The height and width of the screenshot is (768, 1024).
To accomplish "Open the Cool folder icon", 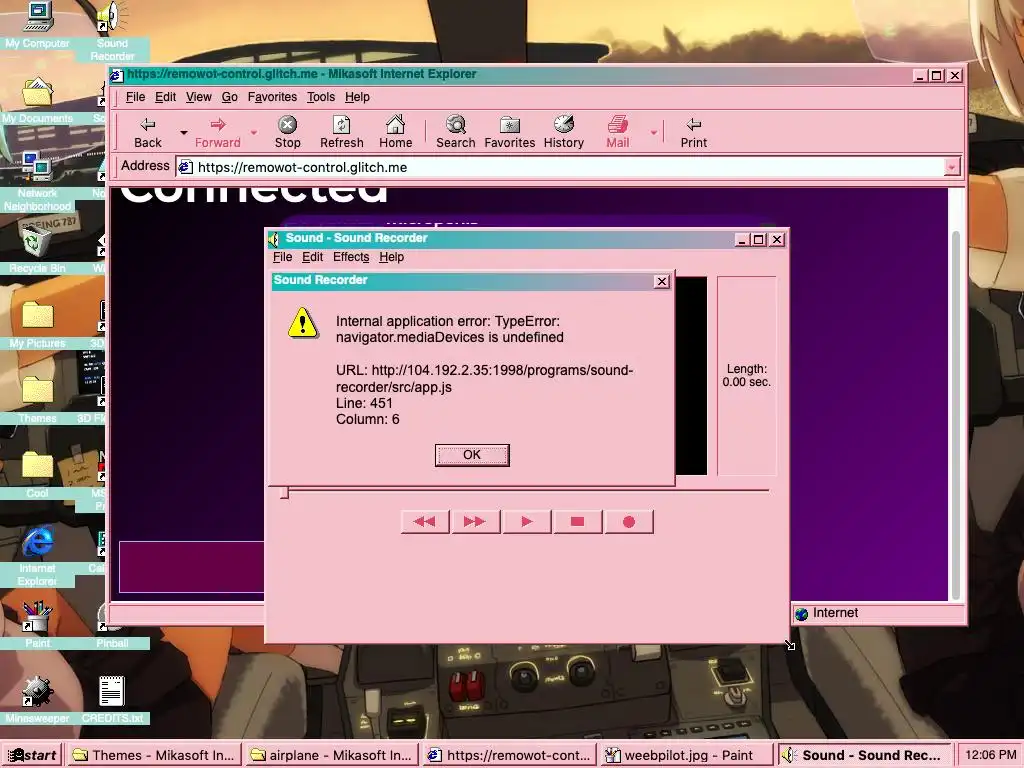I will (x=37, y=475).
